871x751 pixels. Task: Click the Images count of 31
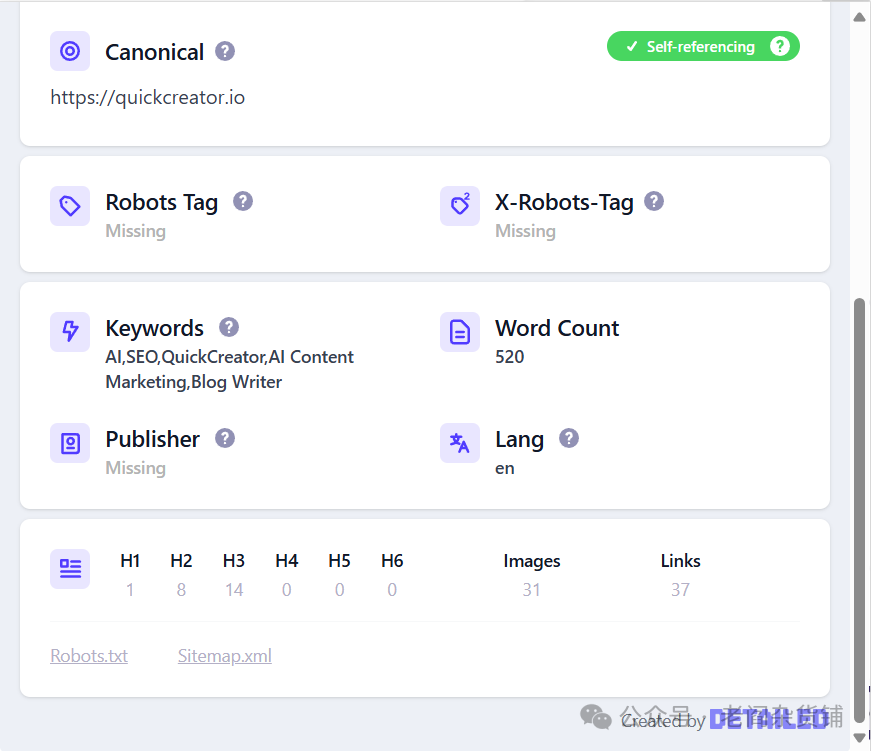point(531,590)
